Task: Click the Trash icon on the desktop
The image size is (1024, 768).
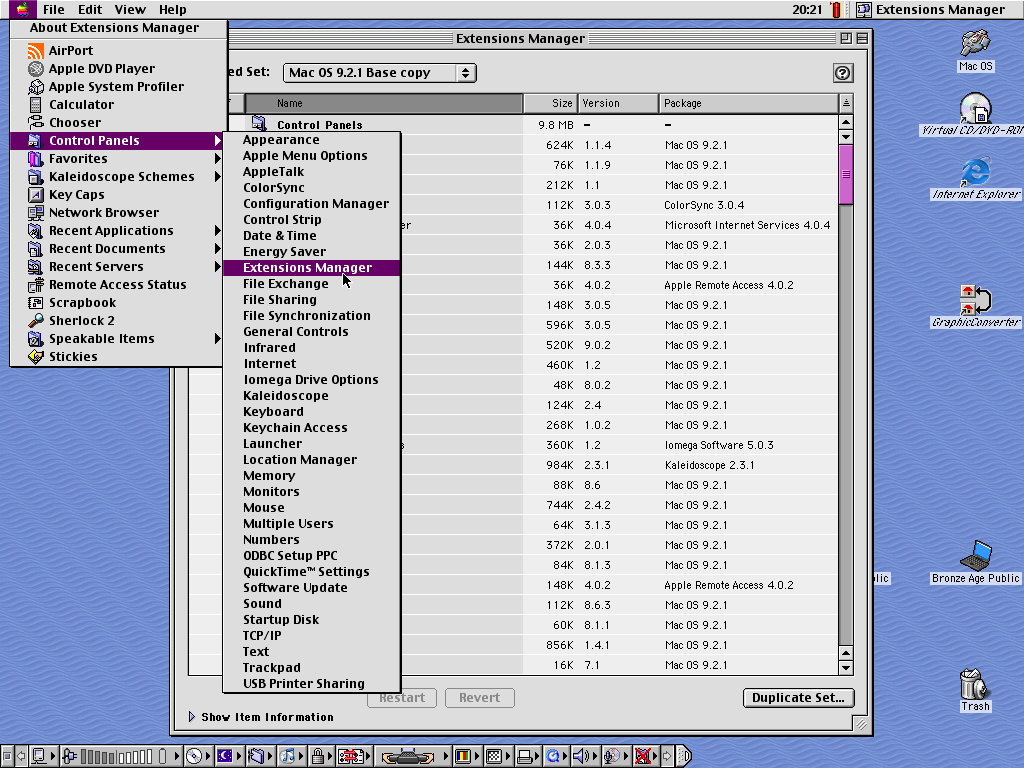Action: (x=974, y=685)
